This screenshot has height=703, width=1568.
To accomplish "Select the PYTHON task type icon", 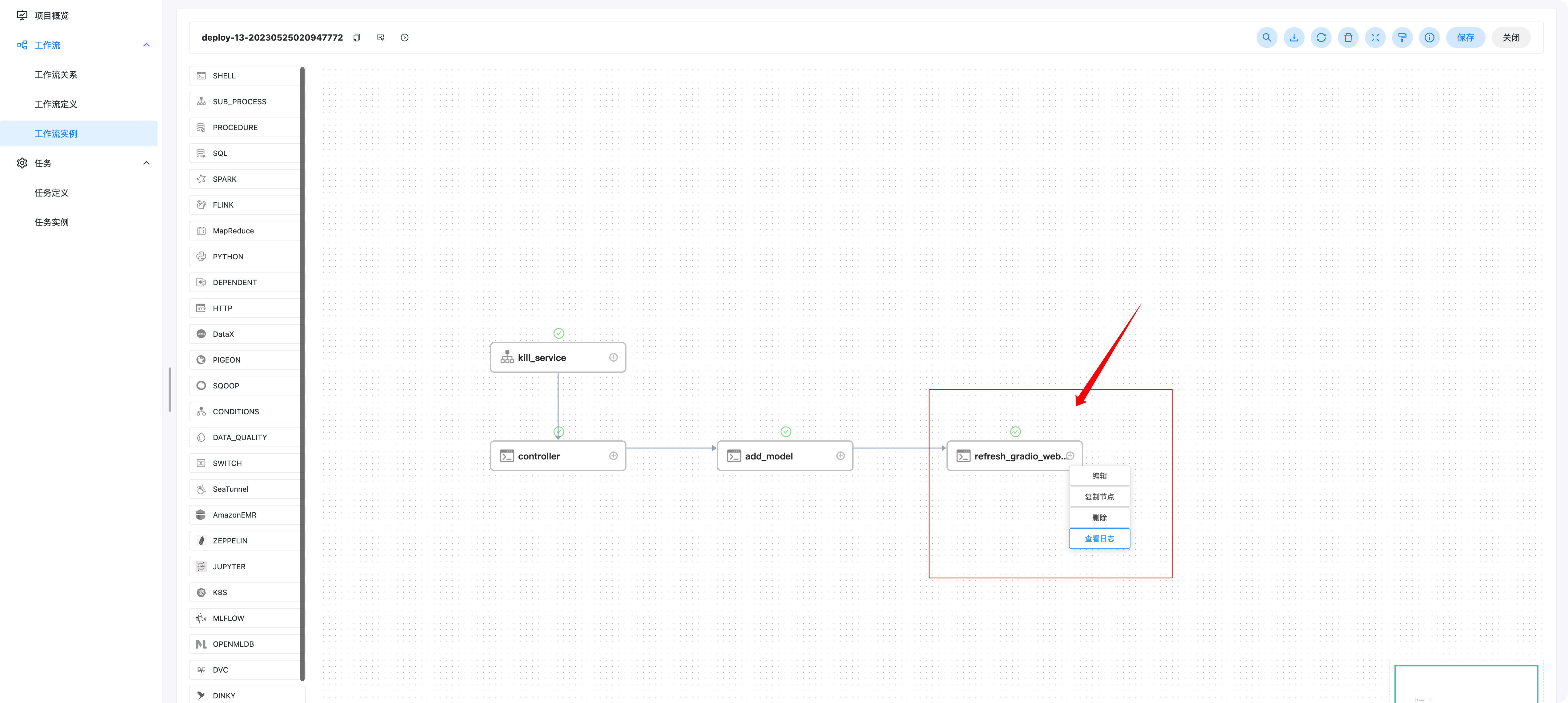I will pos(200,256).
